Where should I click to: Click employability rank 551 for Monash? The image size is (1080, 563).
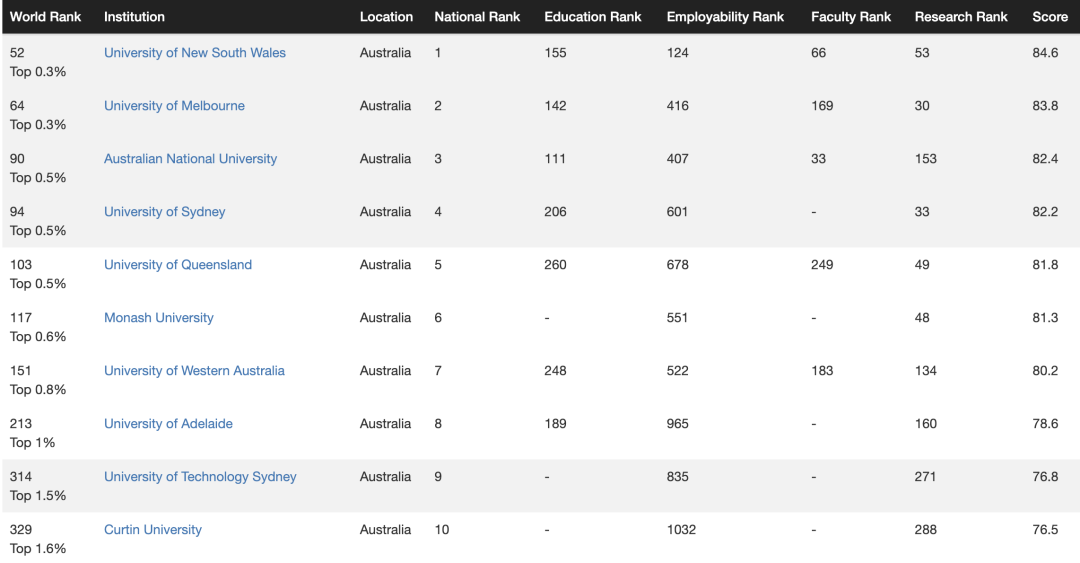pos(677,318)
